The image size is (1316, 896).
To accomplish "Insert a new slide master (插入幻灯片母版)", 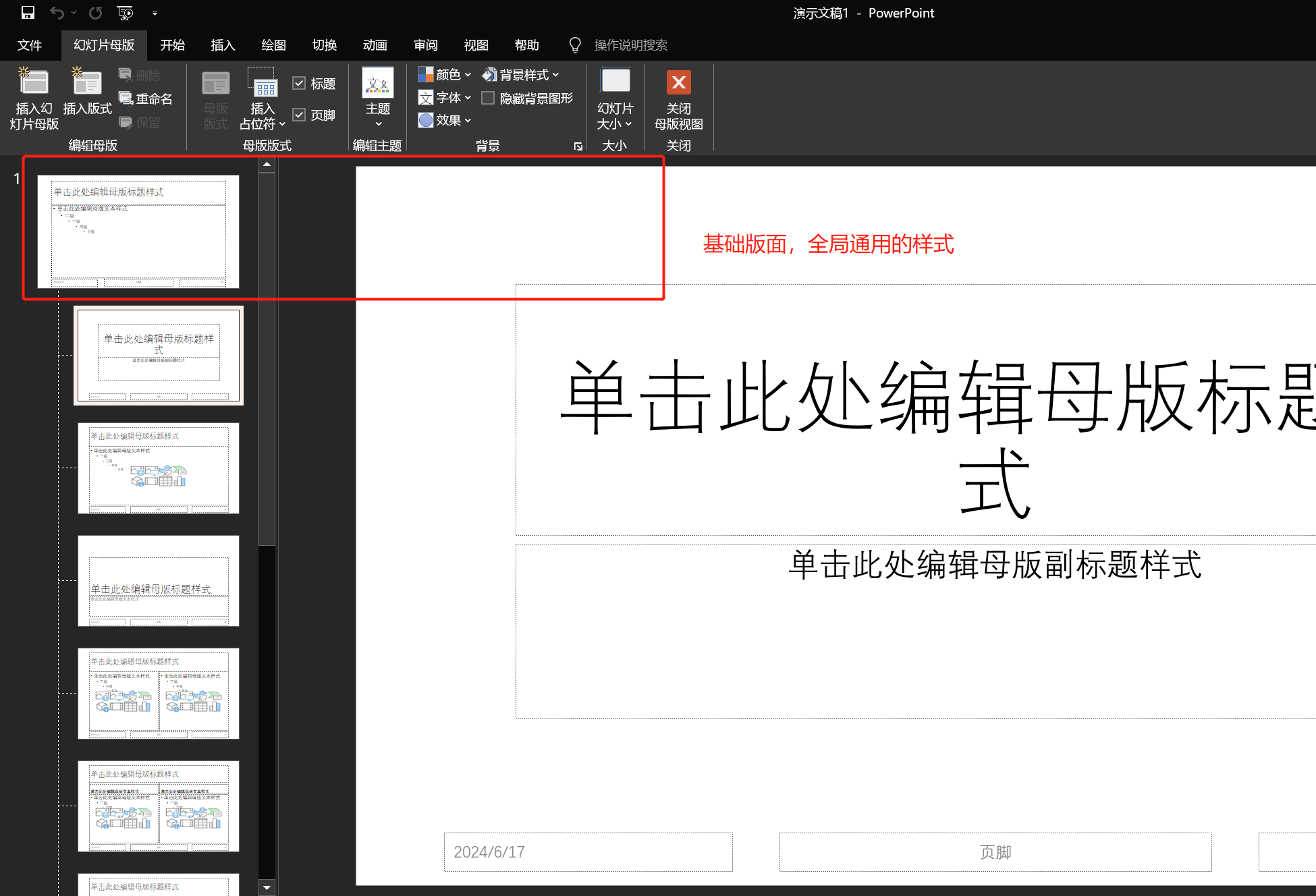I will point(34,99).
